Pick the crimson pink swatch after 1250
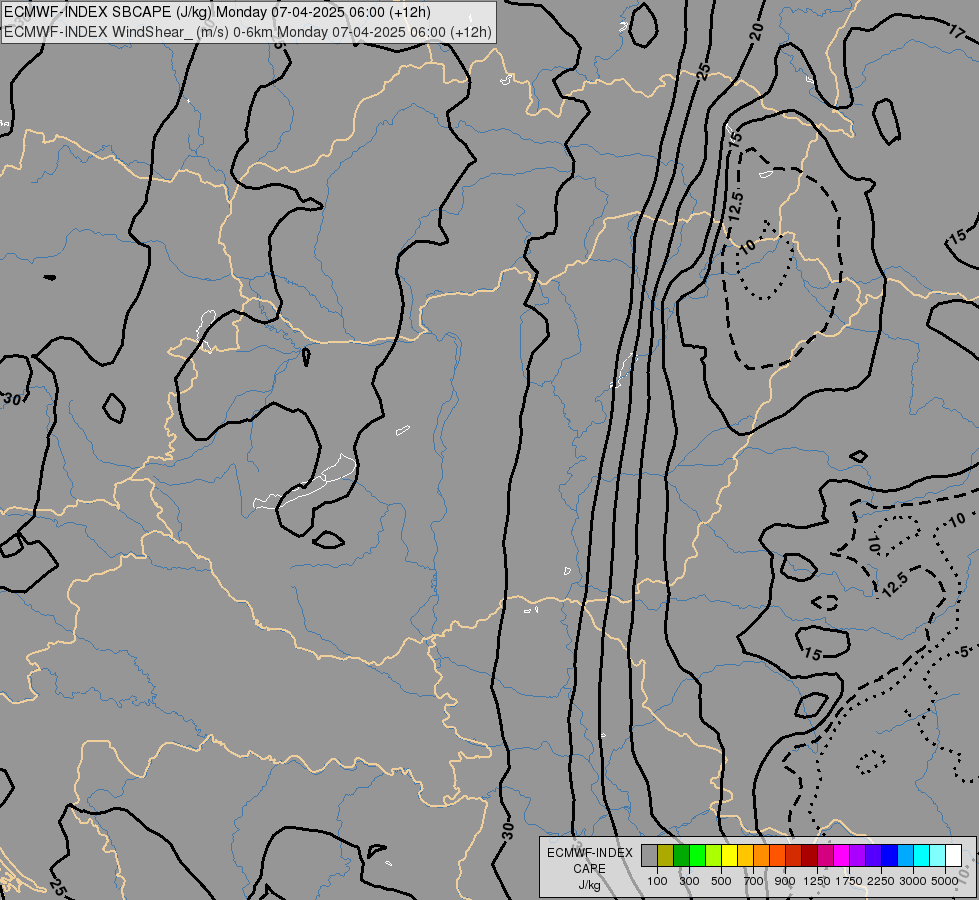This screenshot has height=900, width=979. (x=825, y=856)
